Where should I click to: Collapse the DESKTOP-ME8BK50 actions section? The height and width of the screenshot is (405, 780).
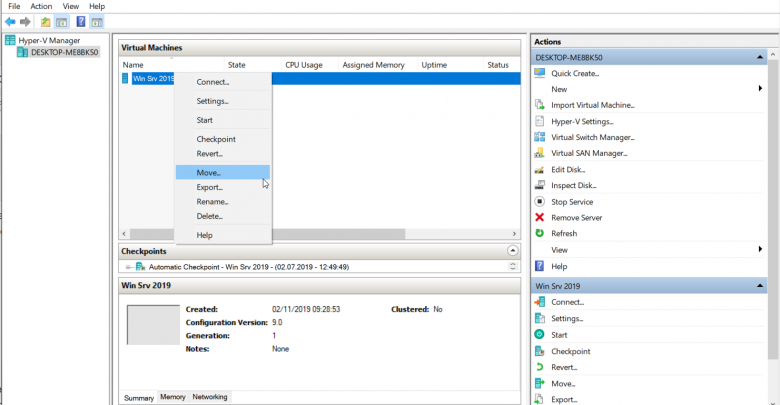tap(760, 57)
